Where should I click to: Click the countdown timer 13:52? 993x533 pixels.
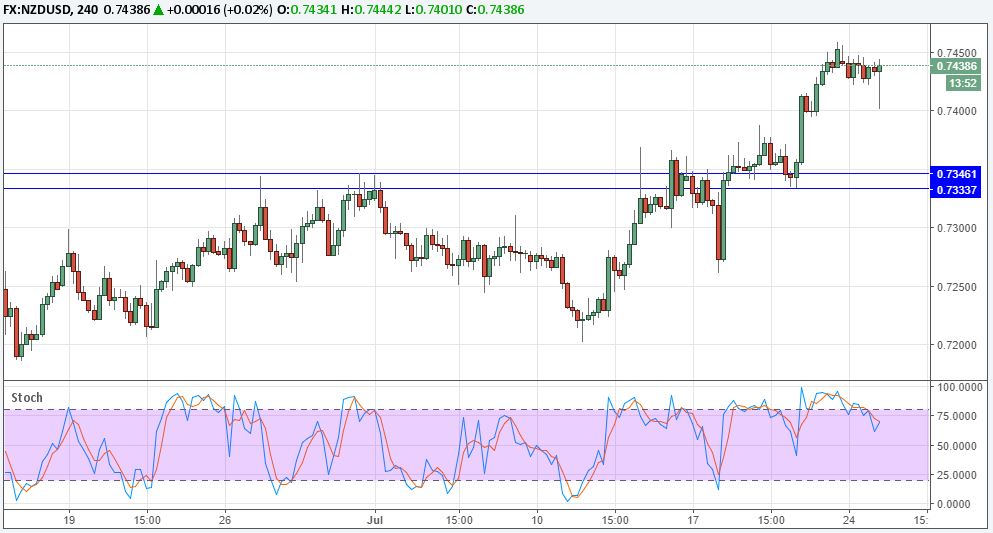pyautogui.click(x=964, y=83)
